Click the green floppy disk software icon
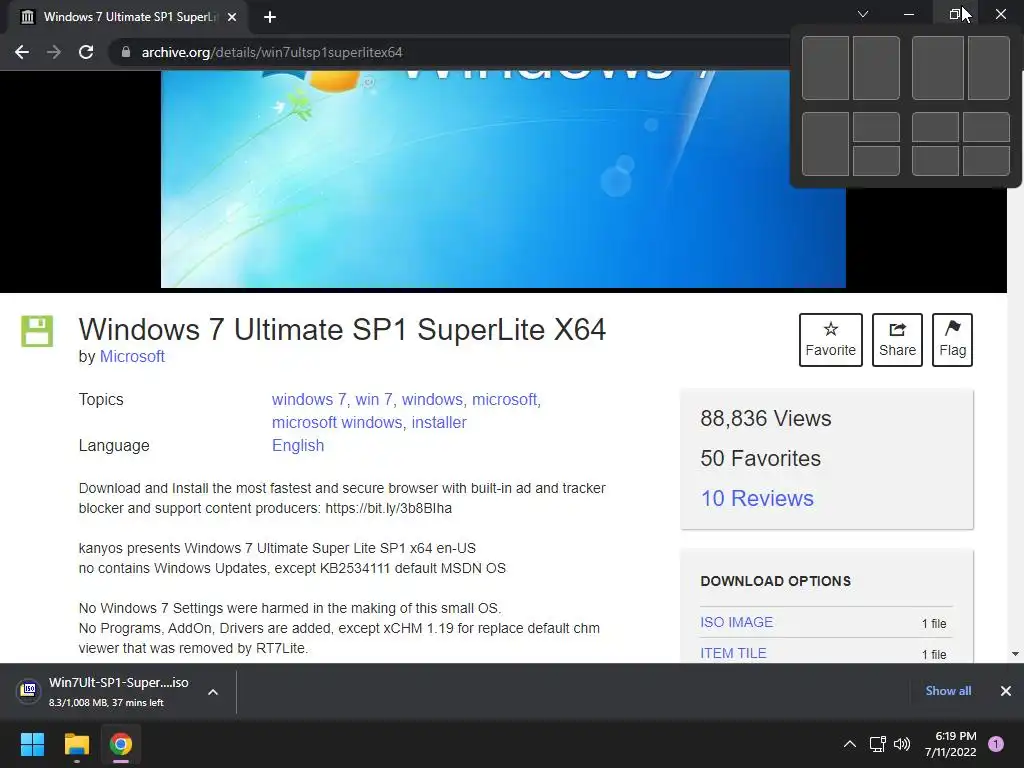This screenshot has width=1024, height=768. point(37,331)
